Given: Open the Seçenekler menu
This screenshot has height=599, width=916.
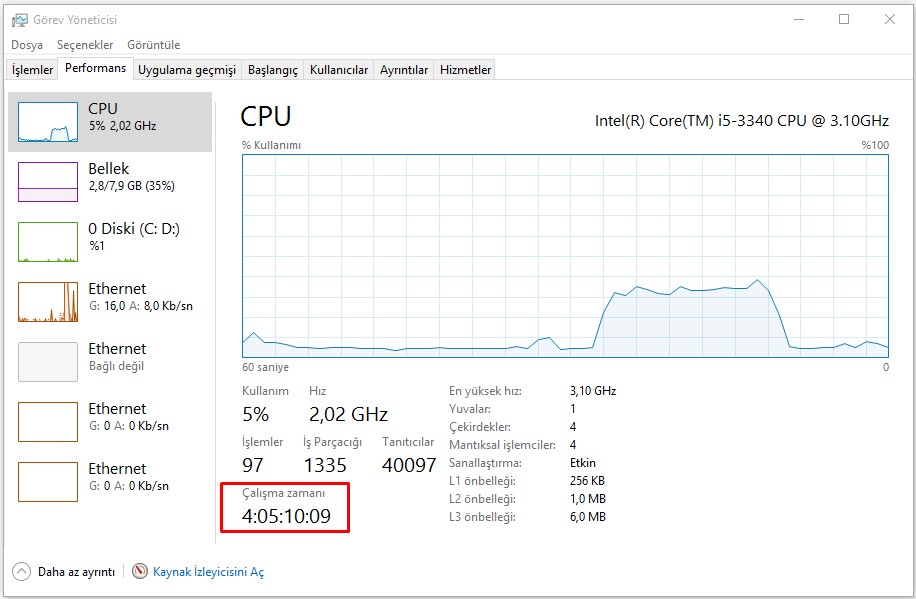Looking at the screenshot, I should coord(85,45).
